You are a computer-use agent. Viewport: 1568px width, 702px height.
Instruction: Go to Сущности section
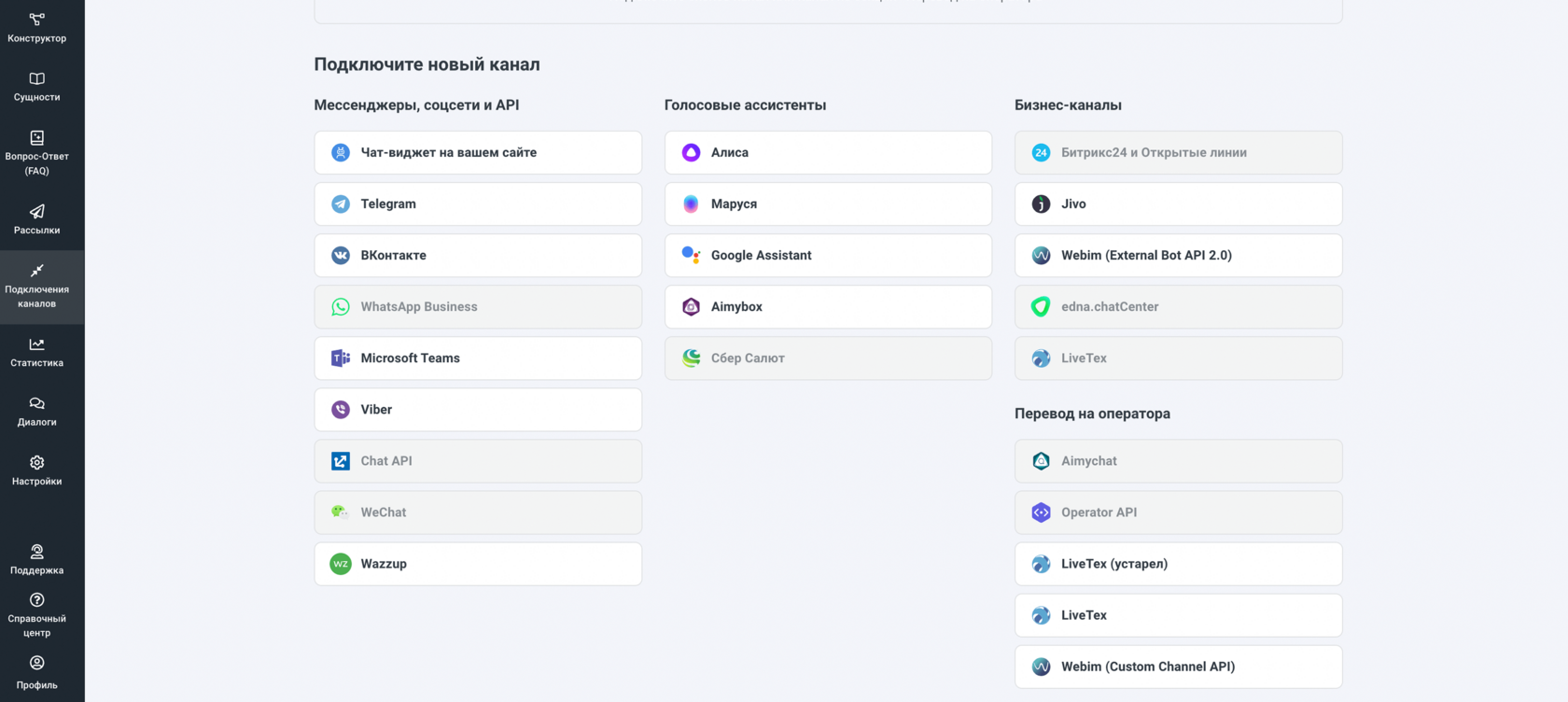coord(37,87)
